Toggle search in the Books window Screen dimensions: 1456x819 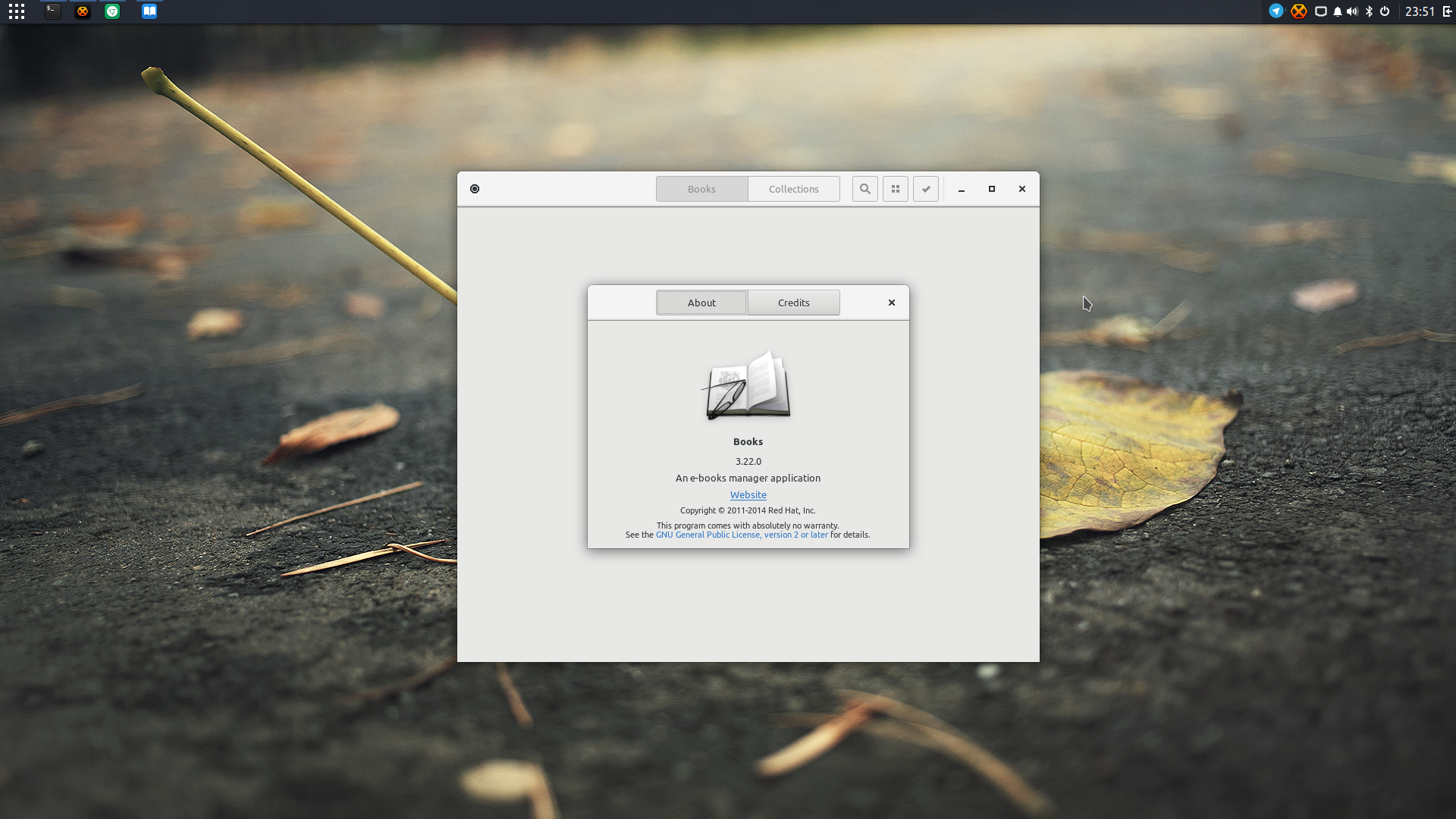pos(865,189)
